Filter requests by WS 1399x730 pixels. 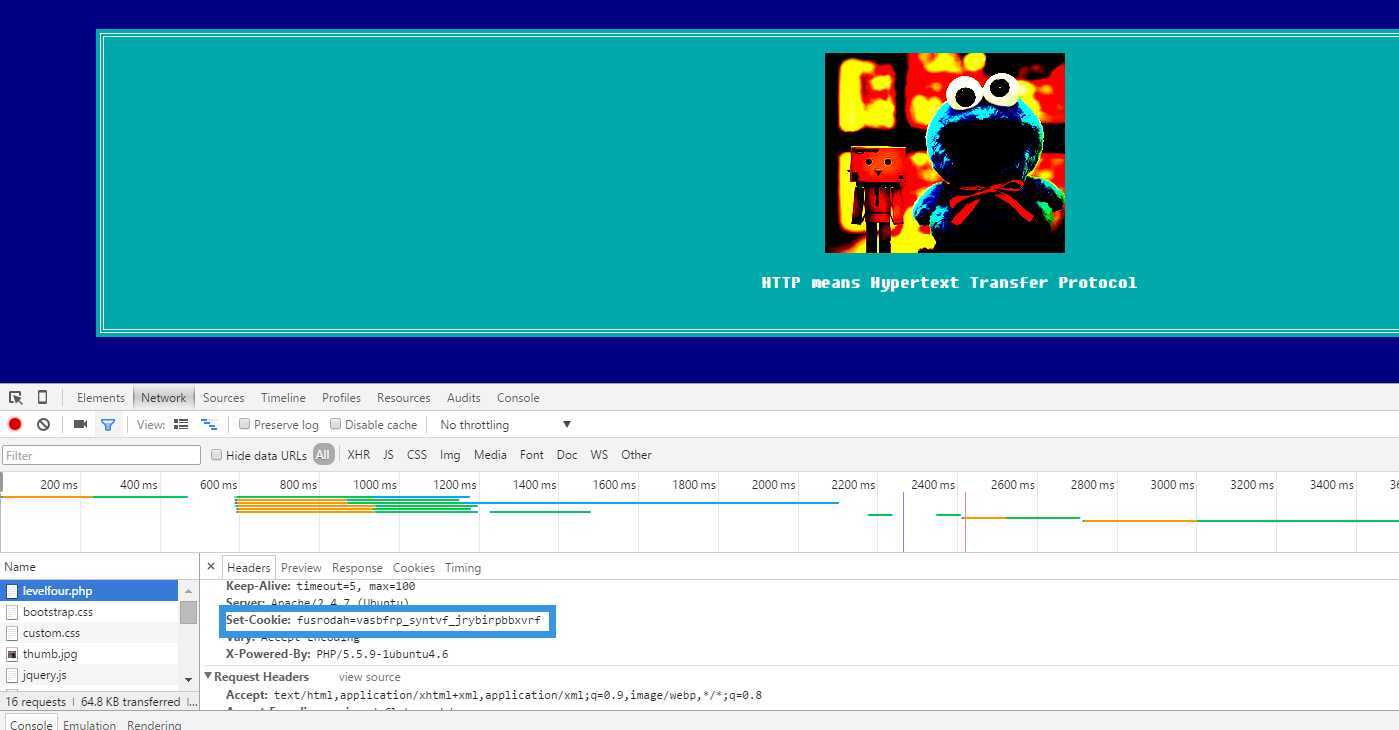pyautogui.click(x=599, y=454)
